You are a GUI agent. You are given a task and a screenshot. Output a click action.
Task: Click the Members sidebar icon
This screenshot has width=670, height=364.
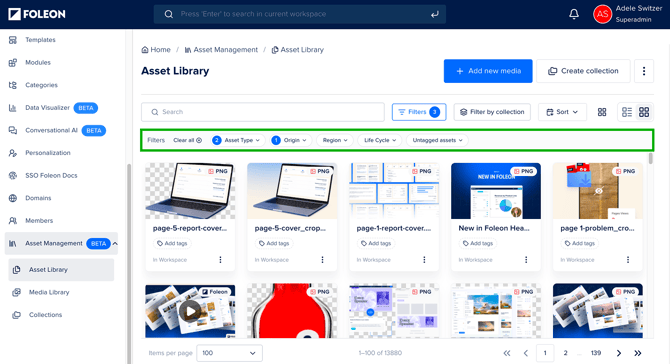click(13, 221)
